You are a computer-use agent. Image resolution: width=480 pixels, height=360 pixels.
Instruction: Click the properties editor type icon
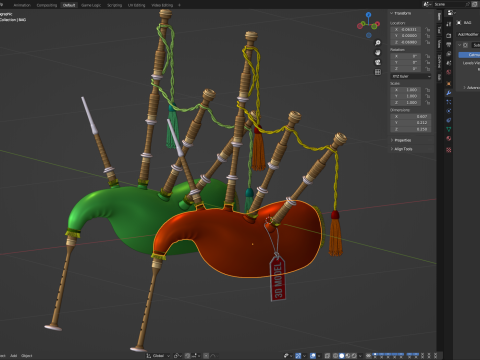click(x=451, y=13)
